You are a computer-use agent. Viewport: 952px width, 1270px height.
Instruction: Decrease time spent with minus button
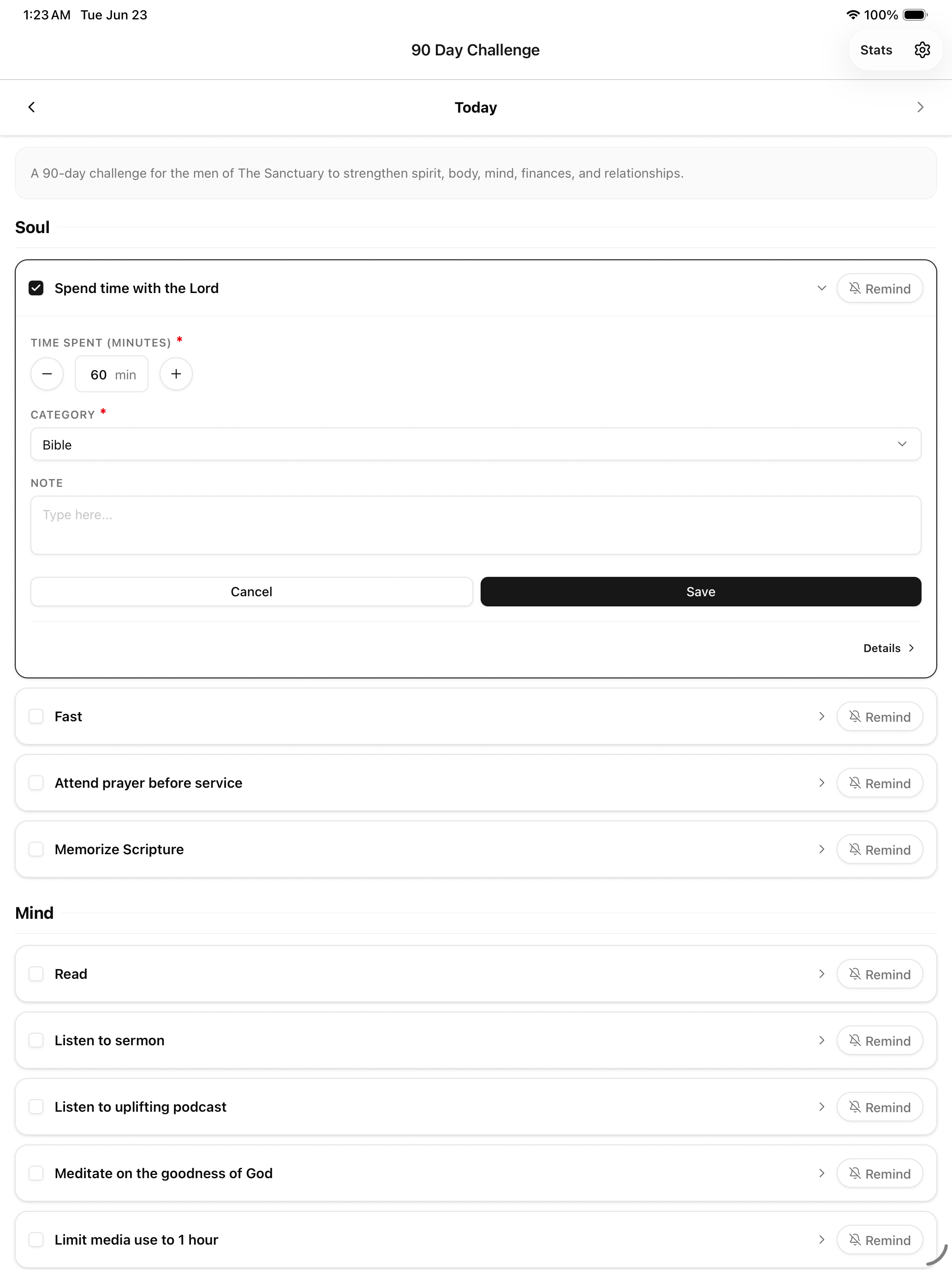pos(47,374)
